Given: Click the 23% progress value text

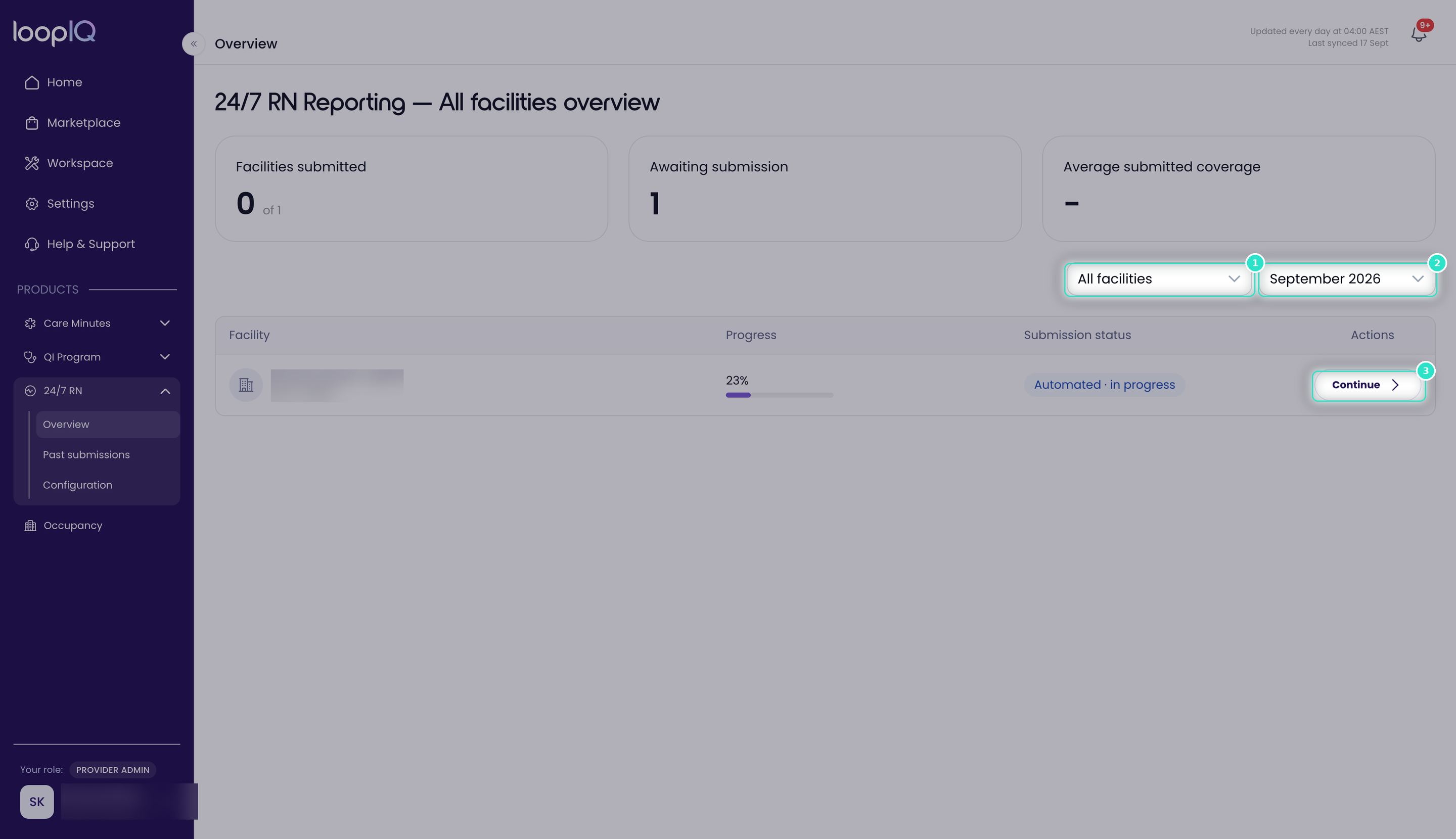Looking at the screenshot, I should [x=737, y=380].
